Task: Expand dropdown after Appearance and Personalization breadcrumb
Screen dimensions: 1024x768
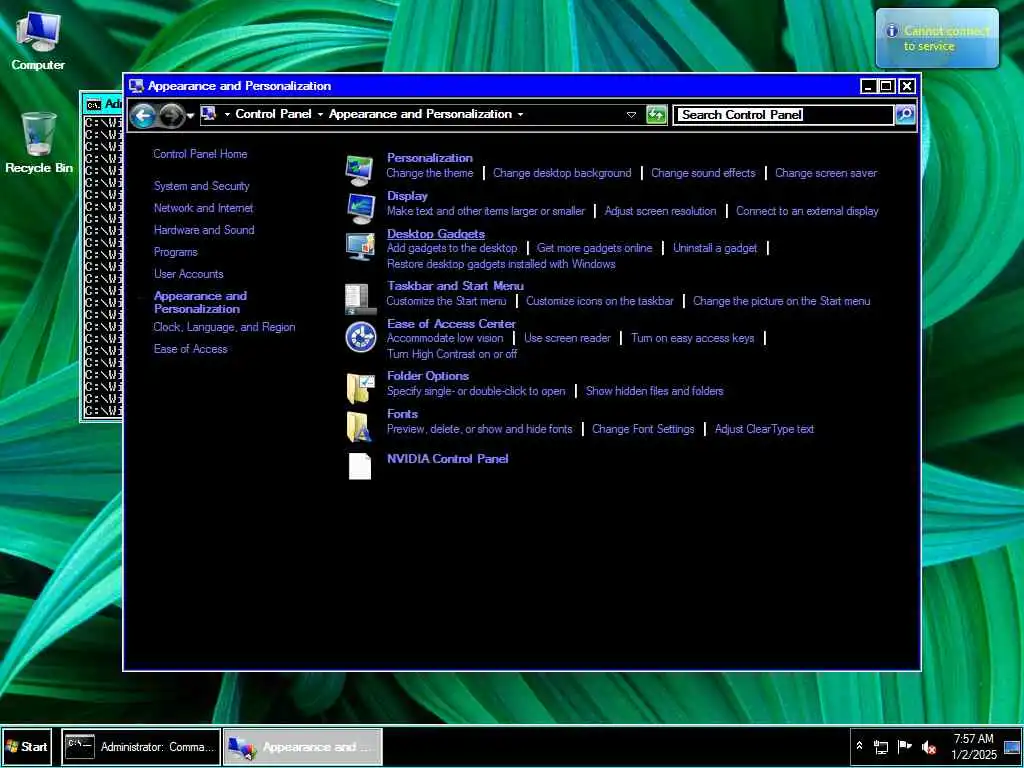Action: (520, 114)
